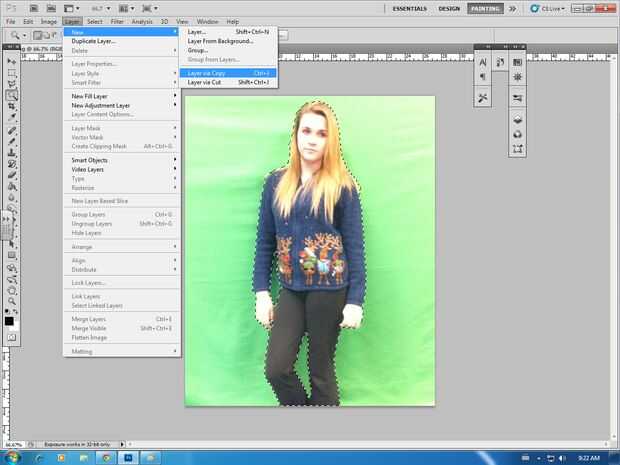Select the Eraser tool
The image size is (620, 465).
(x=11, y=174)
